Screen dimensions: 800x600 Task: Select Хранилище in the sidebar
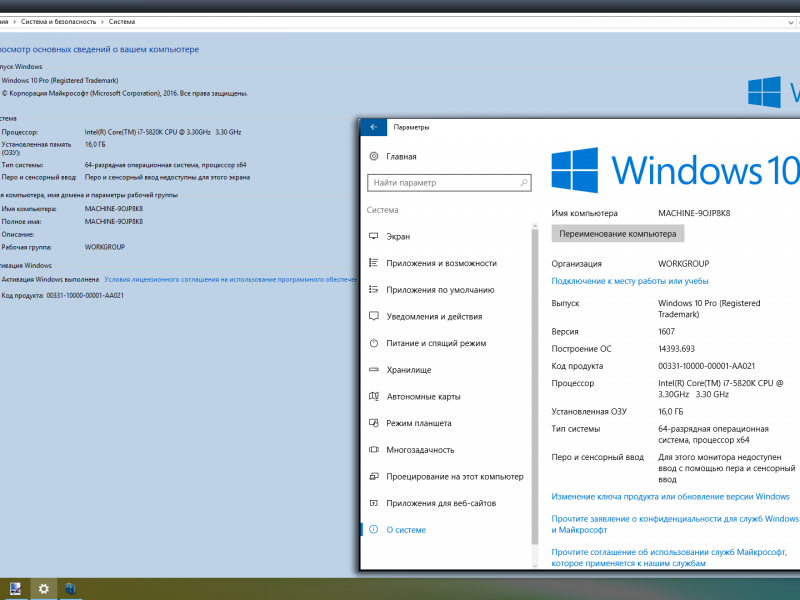click(409, 370)
